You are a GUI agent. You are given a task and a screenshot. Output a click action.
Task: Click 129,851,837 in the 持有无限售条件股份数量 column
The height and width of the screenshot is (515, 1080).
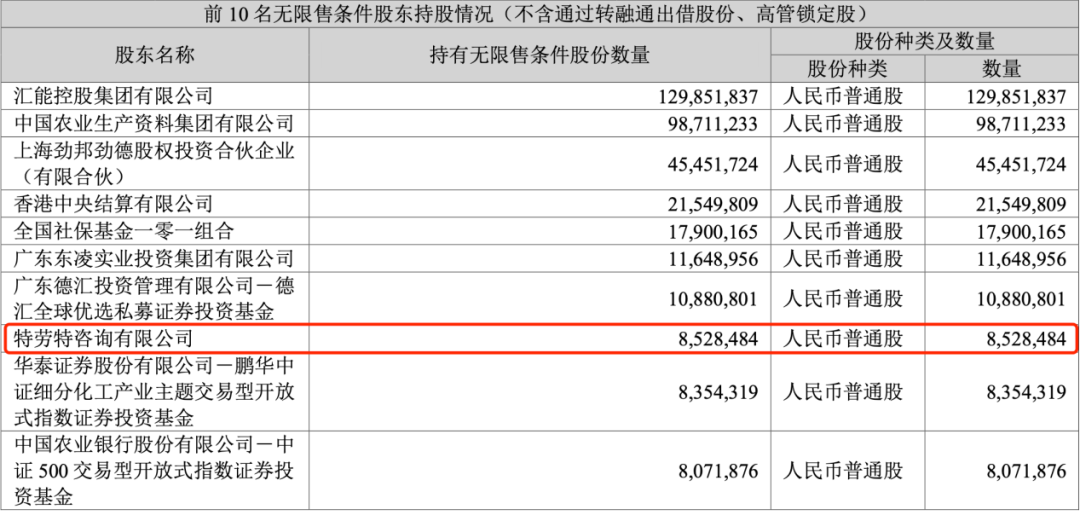pyautogui.click(x=709, y=96)
